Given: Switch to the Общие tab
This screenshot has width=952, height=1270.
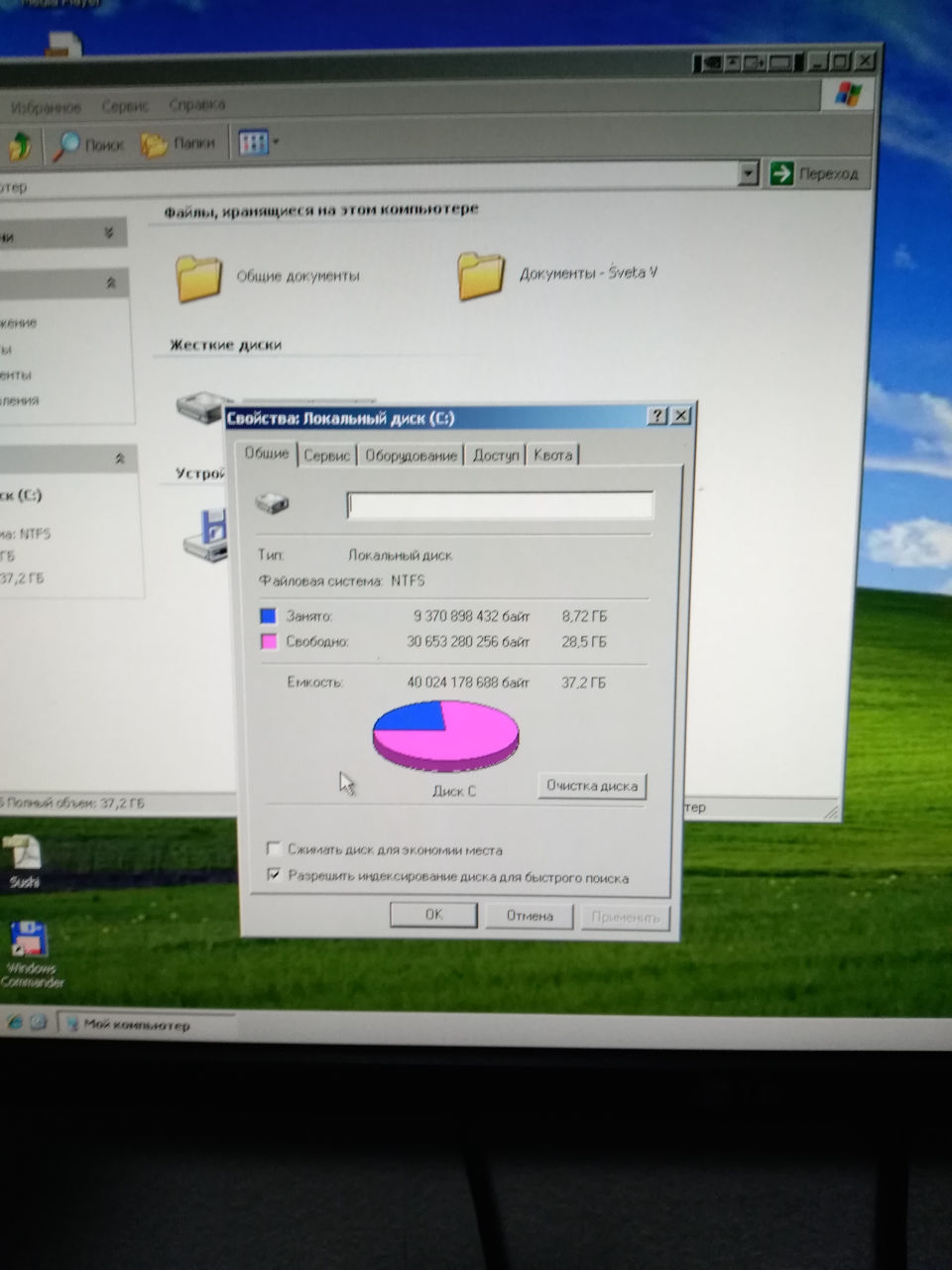Looking at the screenshot, I should [x=267, y=453].
